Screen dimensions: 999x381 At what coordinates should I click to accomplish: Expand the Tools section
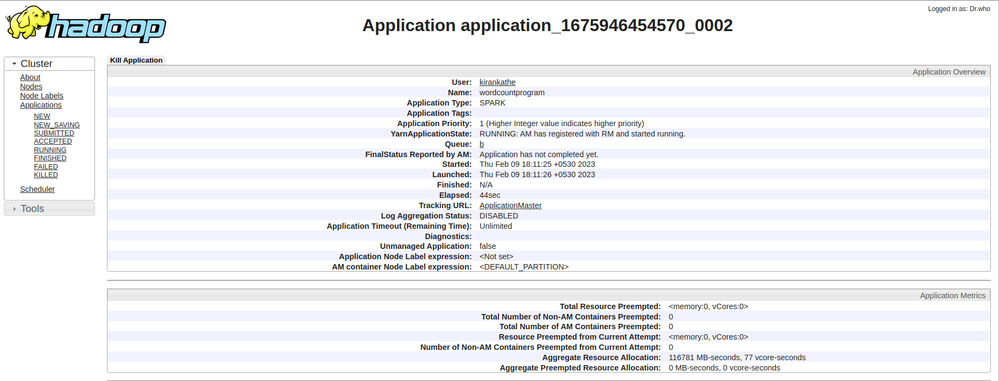pyautogui.click(x=49, y=208)
